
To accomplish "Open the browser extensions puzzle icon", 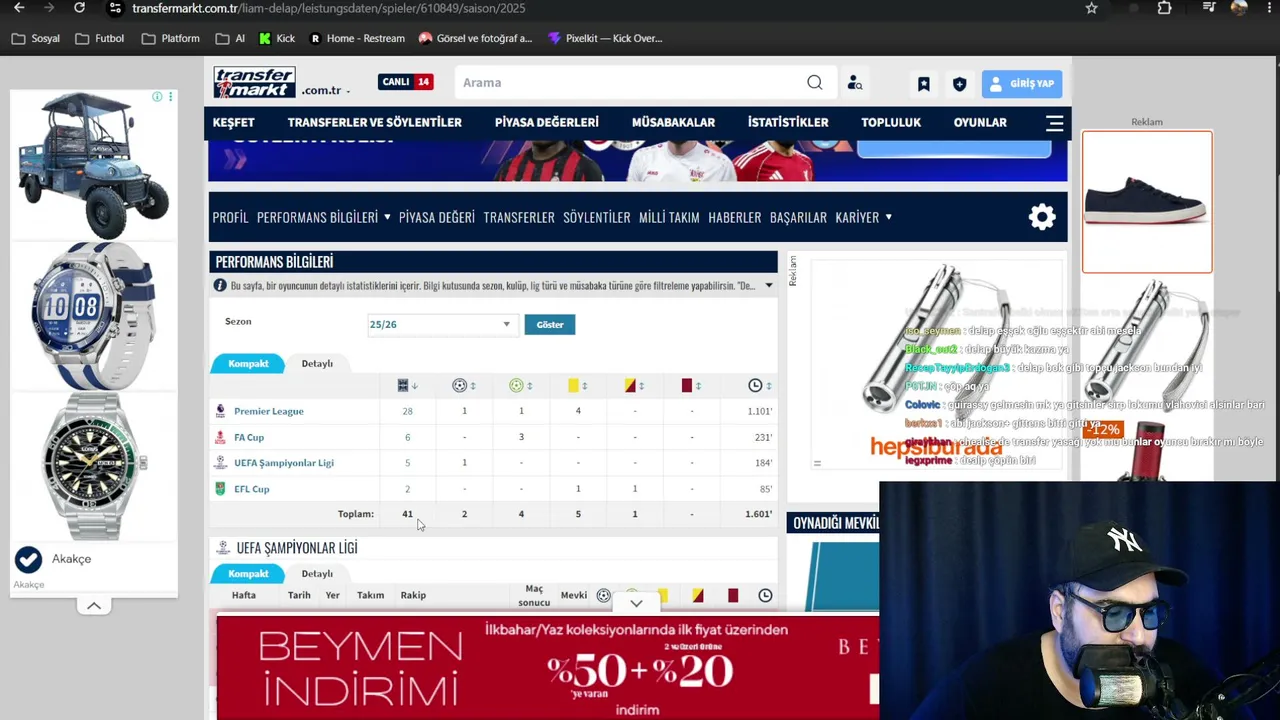I will (x=1165, y=8).
